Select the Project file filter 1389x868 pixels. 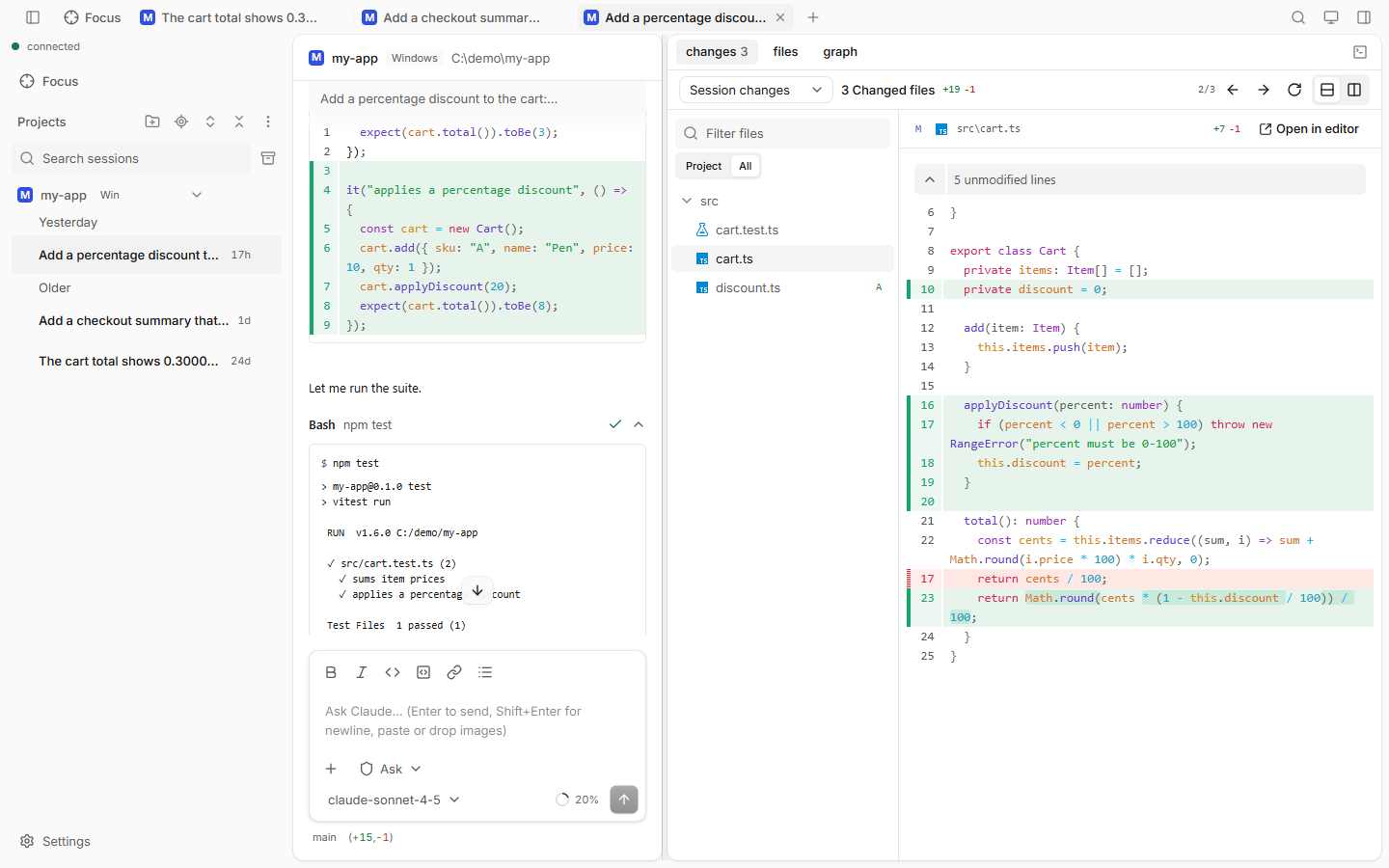click(x=703, y=166)
